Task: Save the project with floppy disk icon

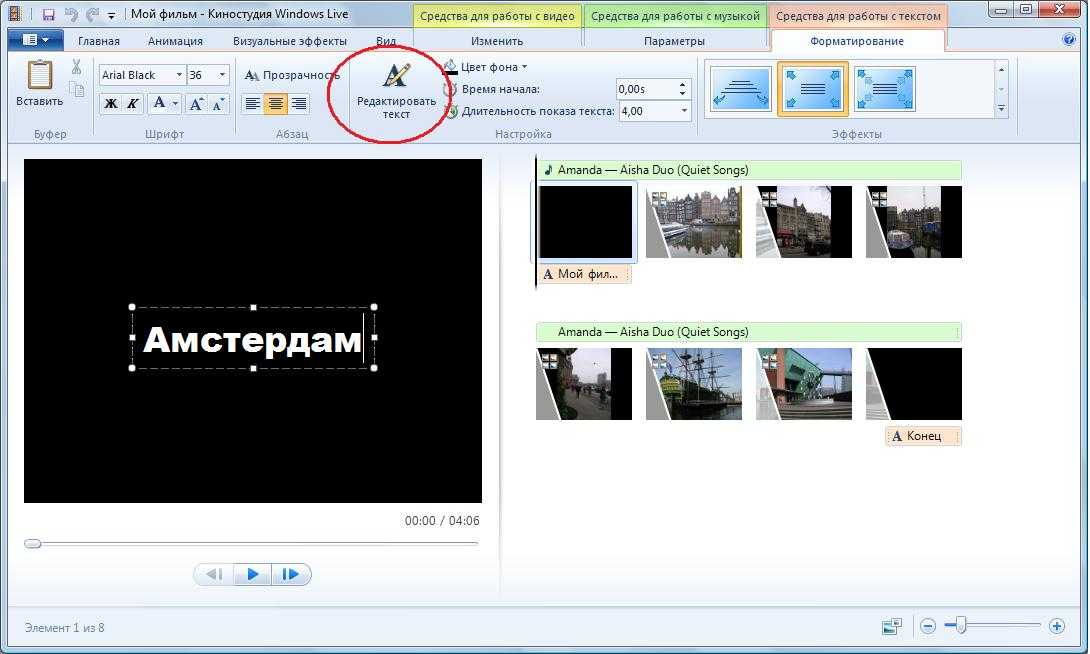Action: pos(48,15)
